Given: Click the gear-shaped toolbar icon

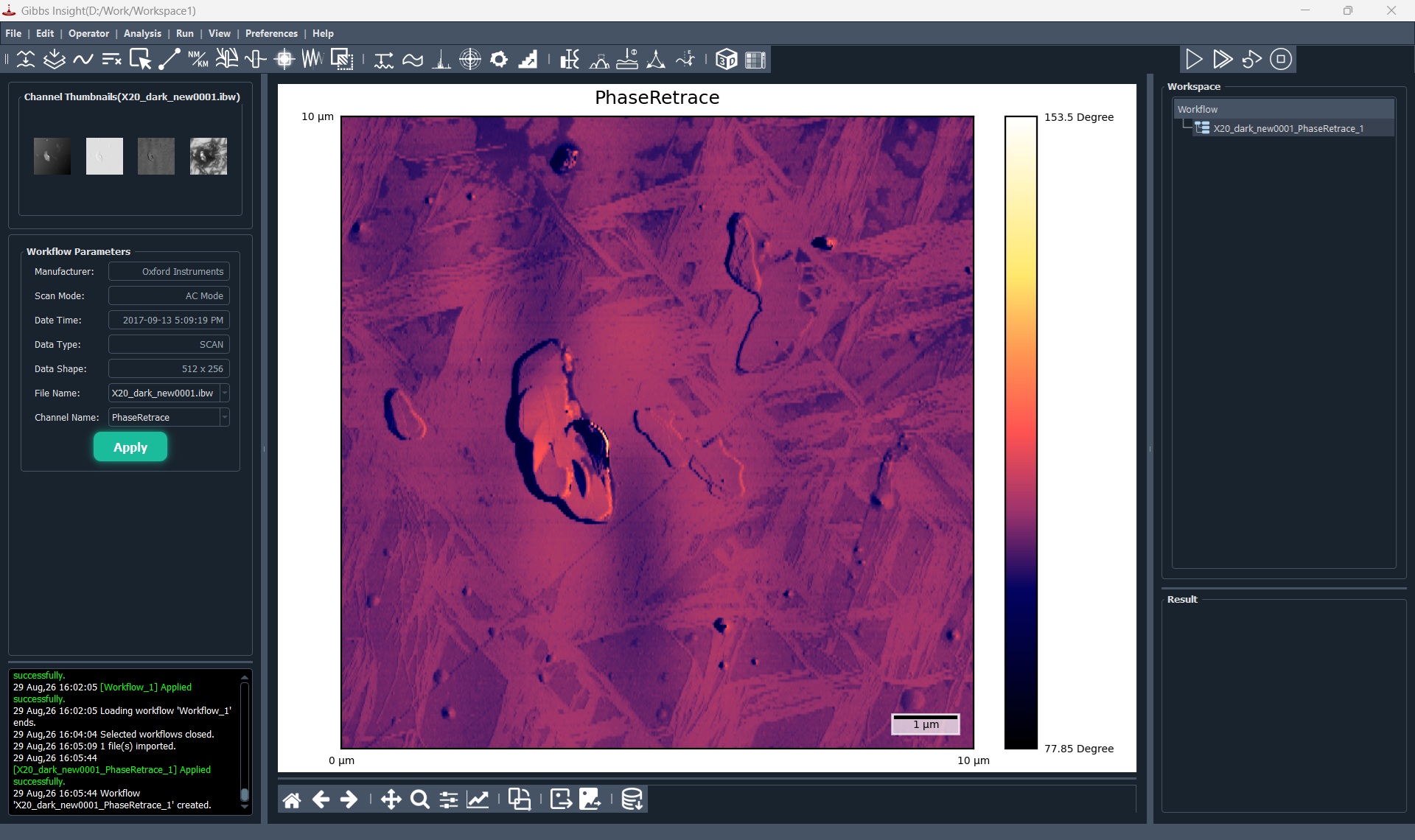Looking at the screenshot, I should [x=499, y=59].
